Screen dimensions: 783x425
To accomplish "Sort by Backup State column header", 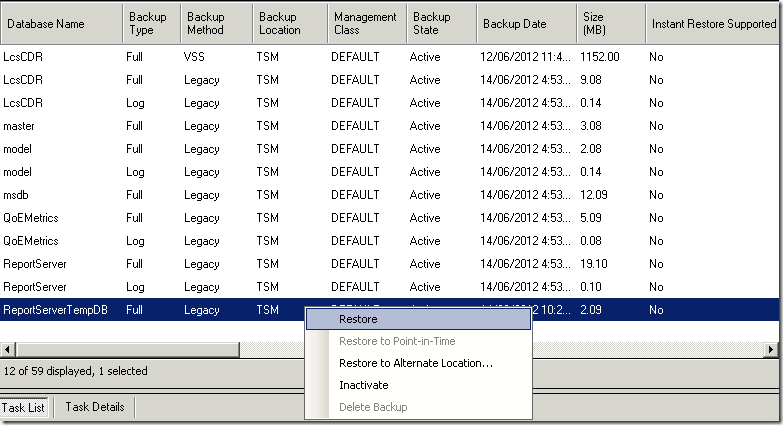I will [438, 23].
